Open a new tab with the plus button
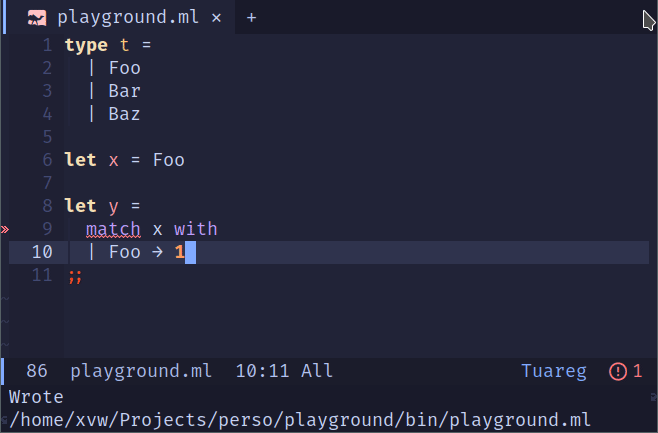The image size is (658, 433). 251,18
